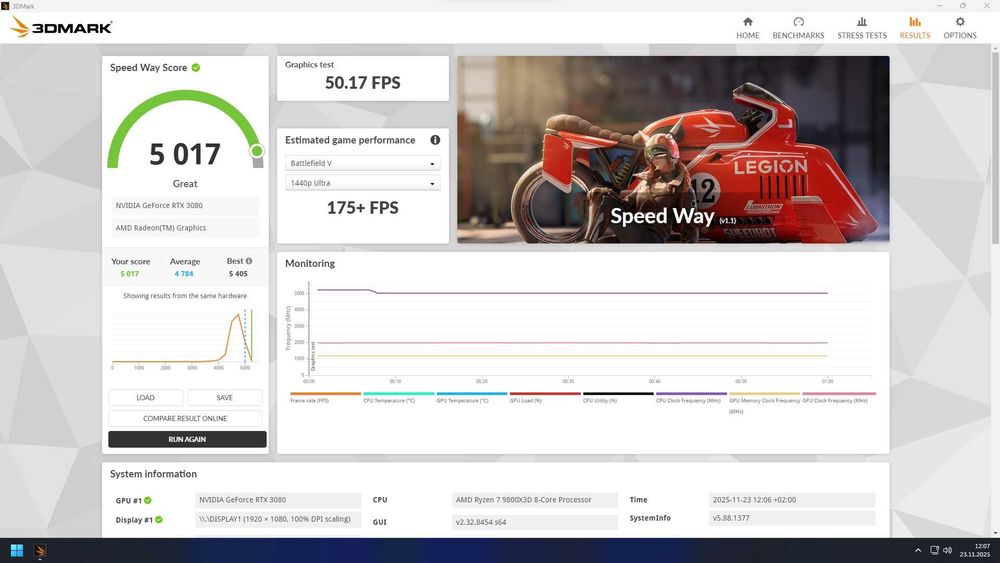The height and width of the screenshot is (563, 1000).
Task: Switch to the BENCHMARKS tab
Action: coord(798,28)
